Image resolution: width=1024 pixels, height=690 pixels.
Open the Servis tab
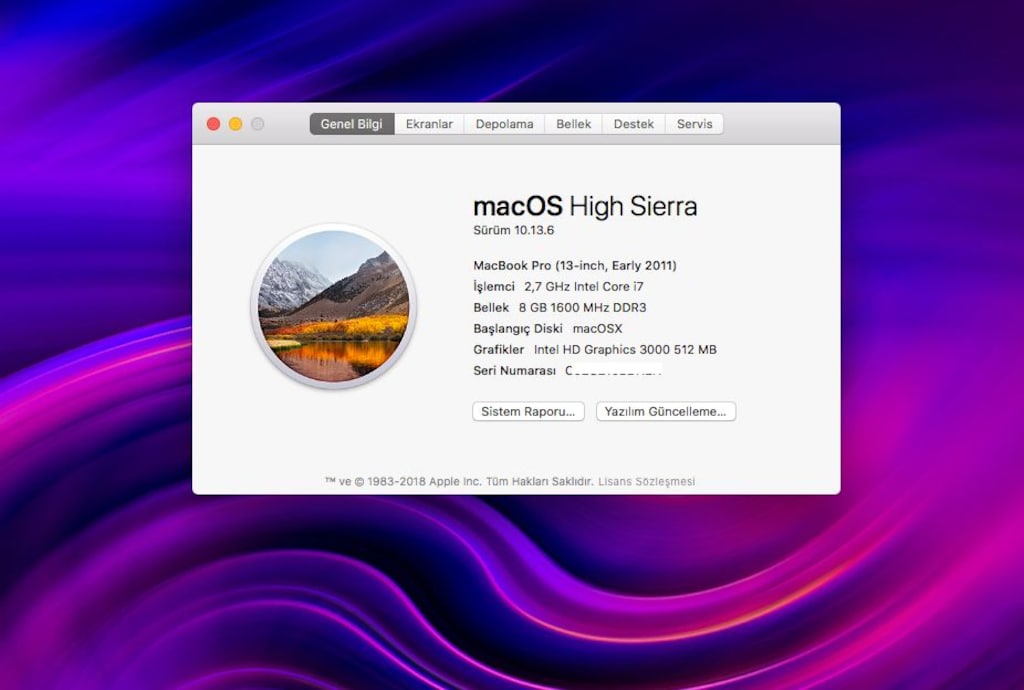(x=694, y=124)
